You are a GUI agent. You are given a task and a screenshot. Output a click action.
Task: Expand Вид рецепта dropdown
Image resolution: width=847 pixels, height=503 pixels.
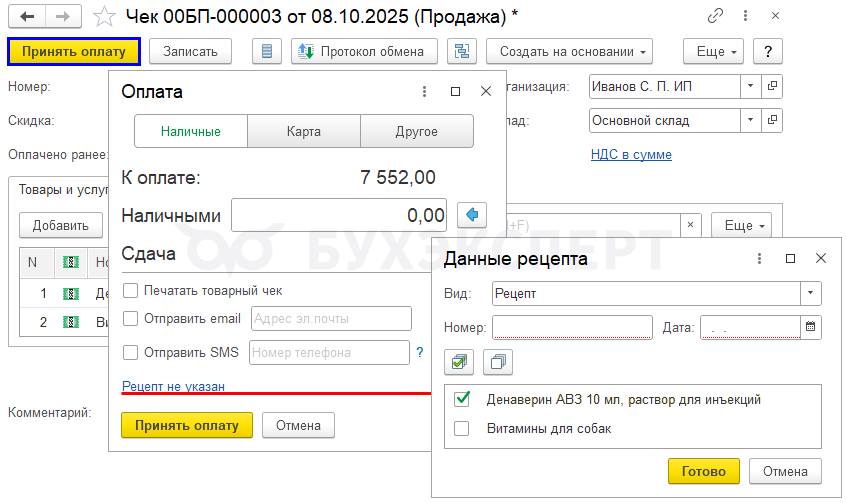pyautogui.click(x=810, y=293)
